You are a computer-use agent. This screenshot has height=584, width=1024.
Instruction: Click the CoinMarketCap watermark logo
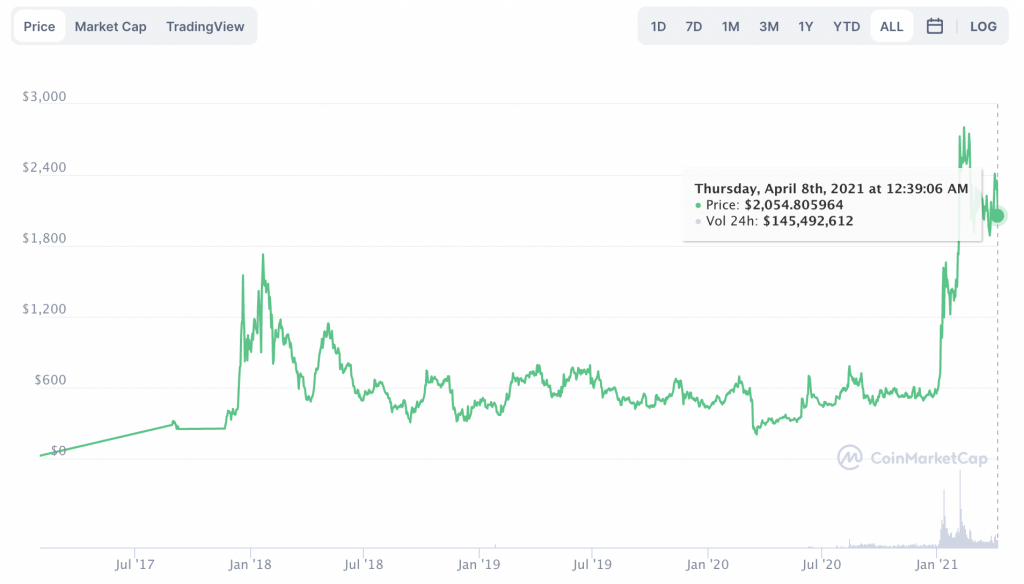[912, 458]
